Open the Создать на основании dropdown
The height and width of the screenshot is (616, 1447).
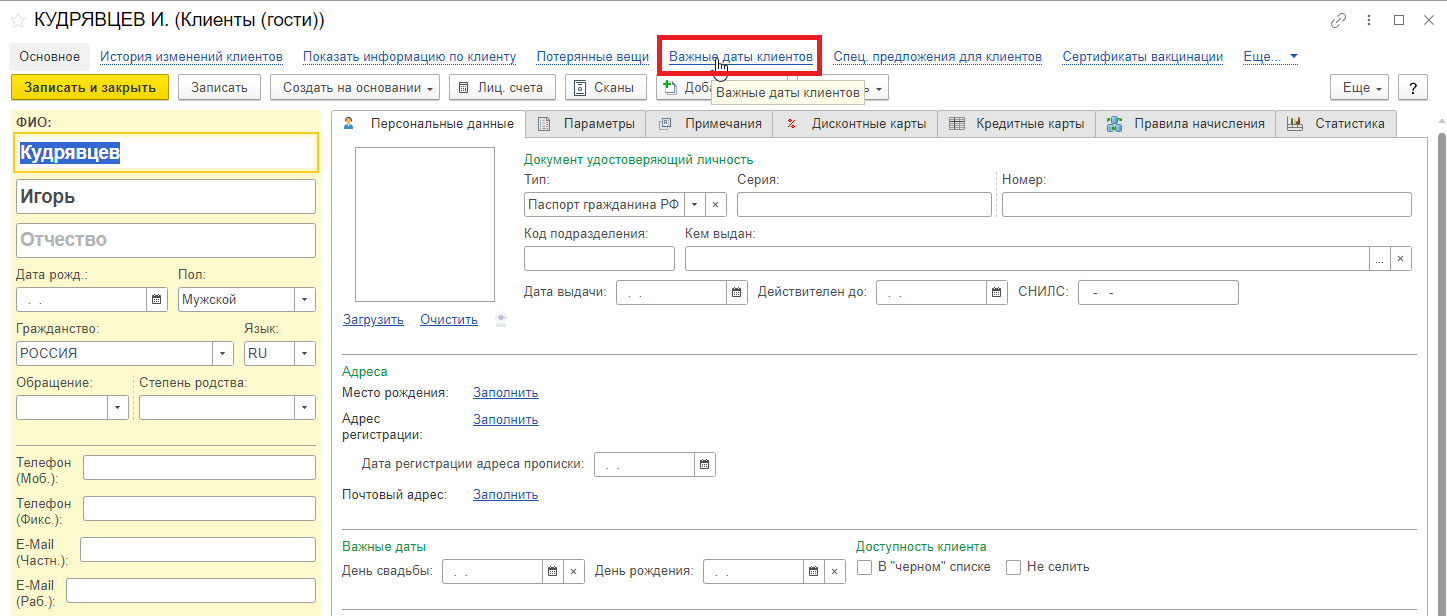355,88
